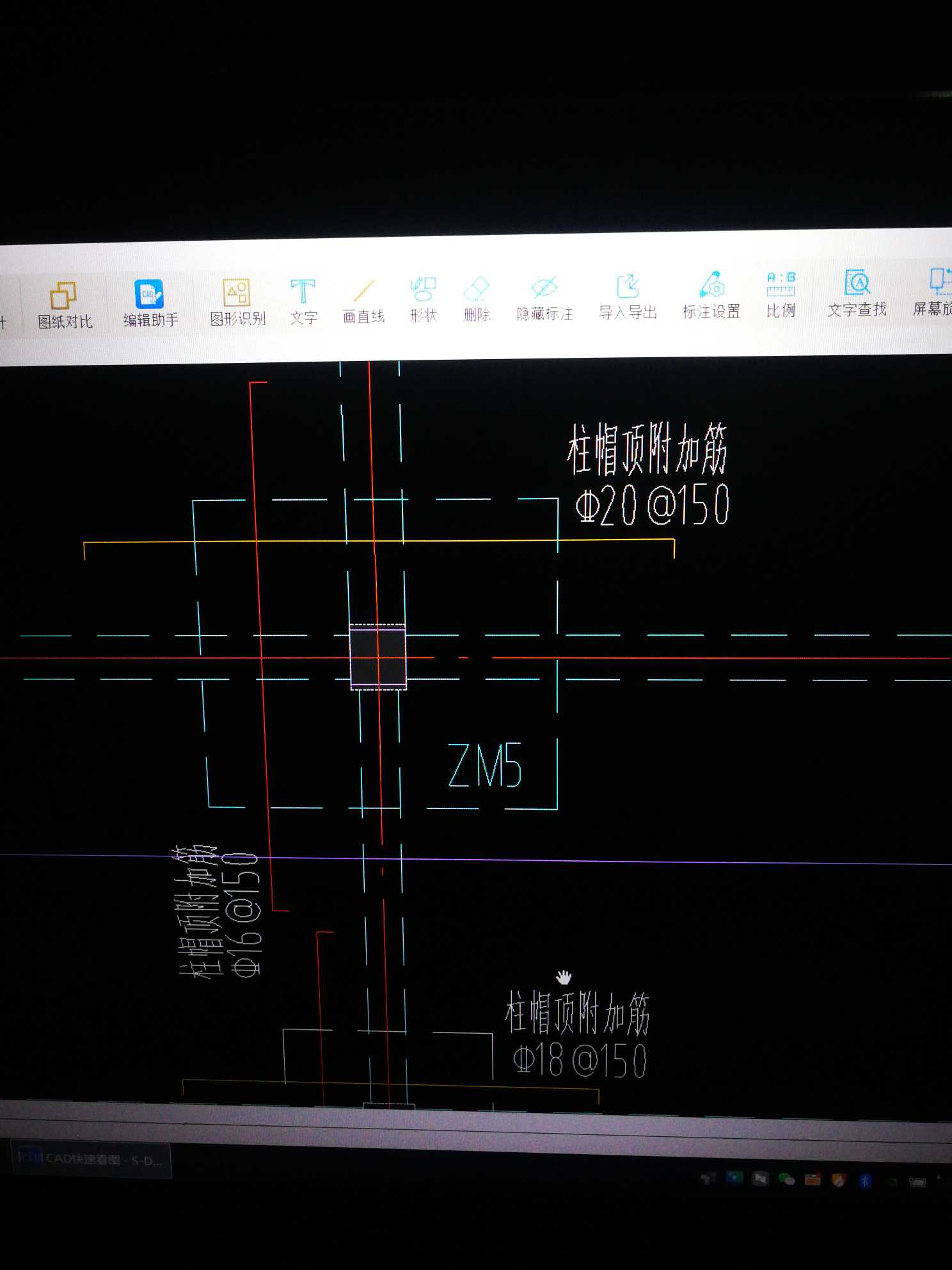
Task: Select the ZM5 column cap label
Action: coord(485,765)
